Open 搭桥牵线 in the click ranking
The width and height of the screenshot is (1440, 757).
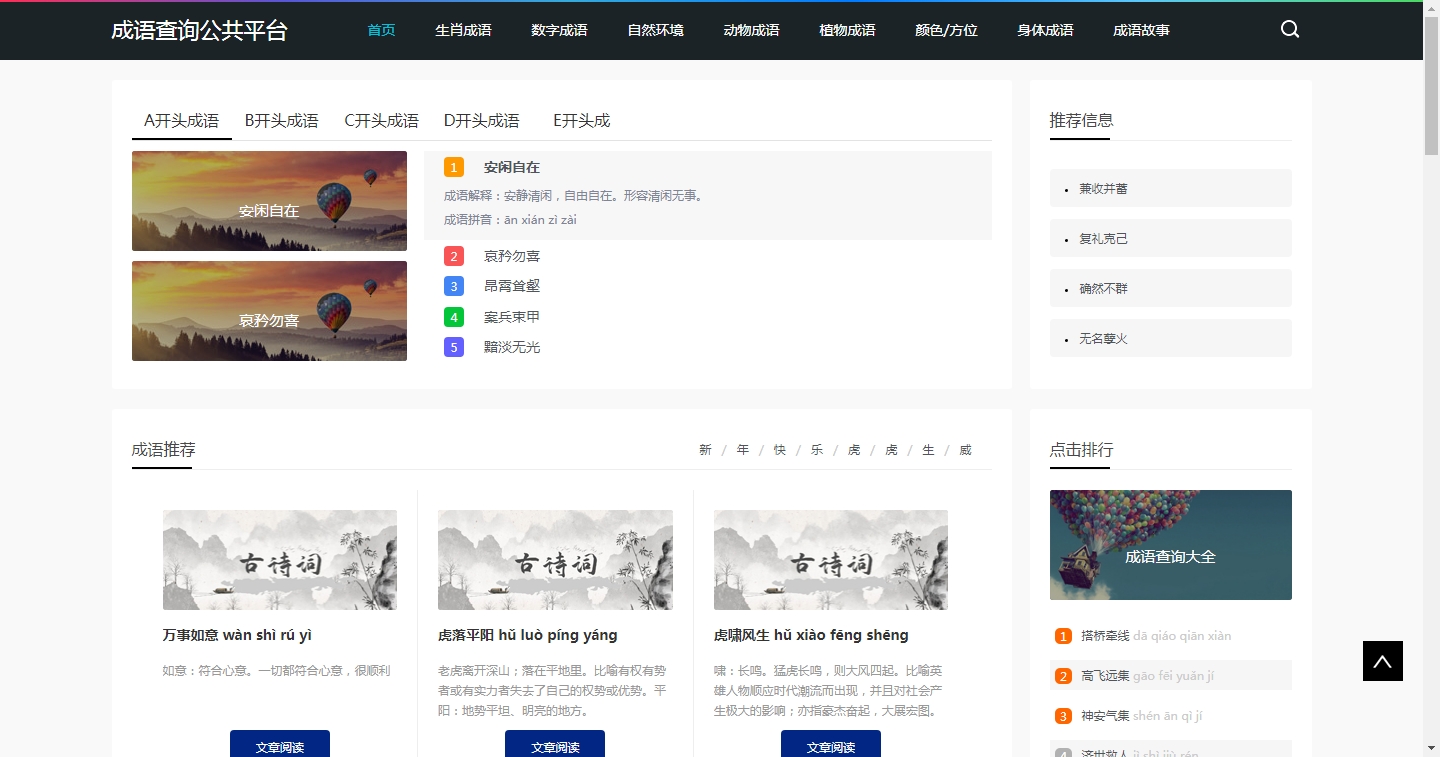pyautogui.click(x=1105, y=636)
